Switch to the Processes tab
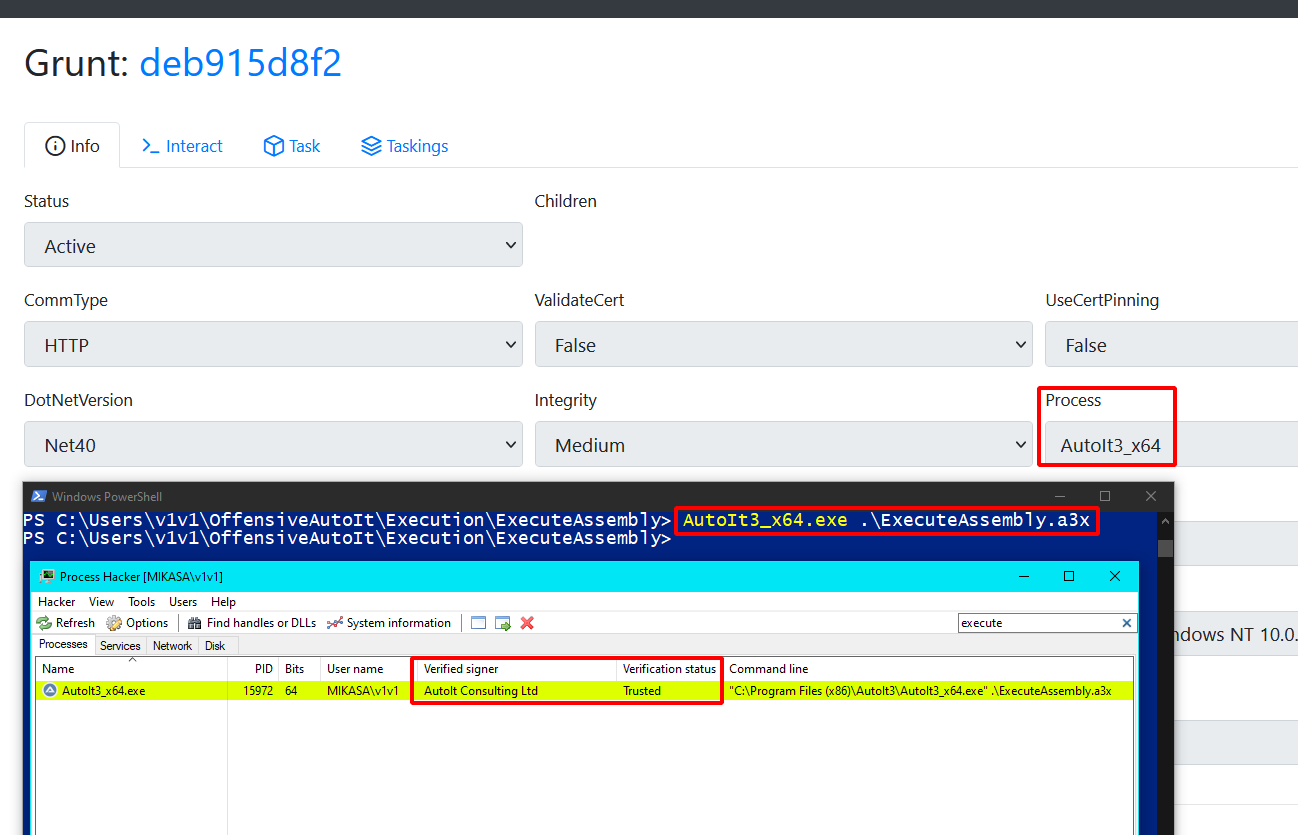This screenshot has width=1298, height=835. [64, 645]
